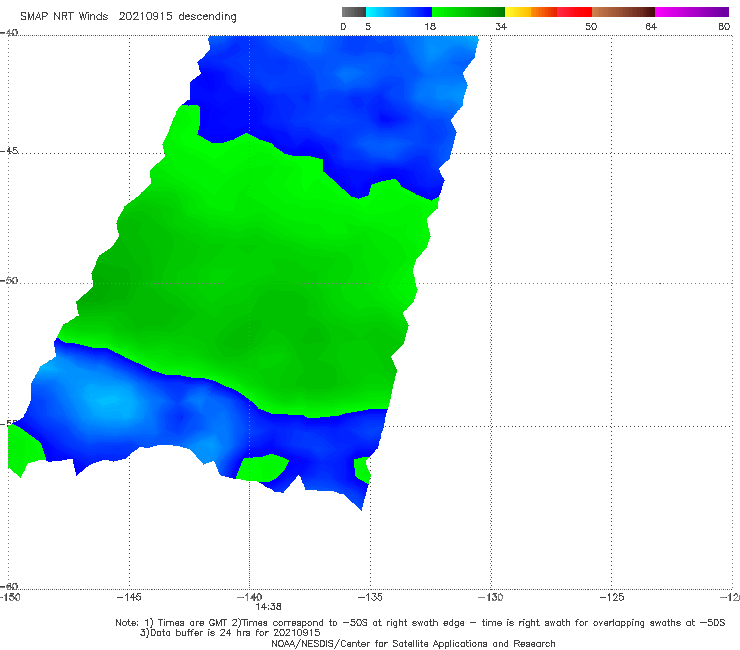Click the color scale label '18'
Screen dimensions: 740x650
coord(430,26)
